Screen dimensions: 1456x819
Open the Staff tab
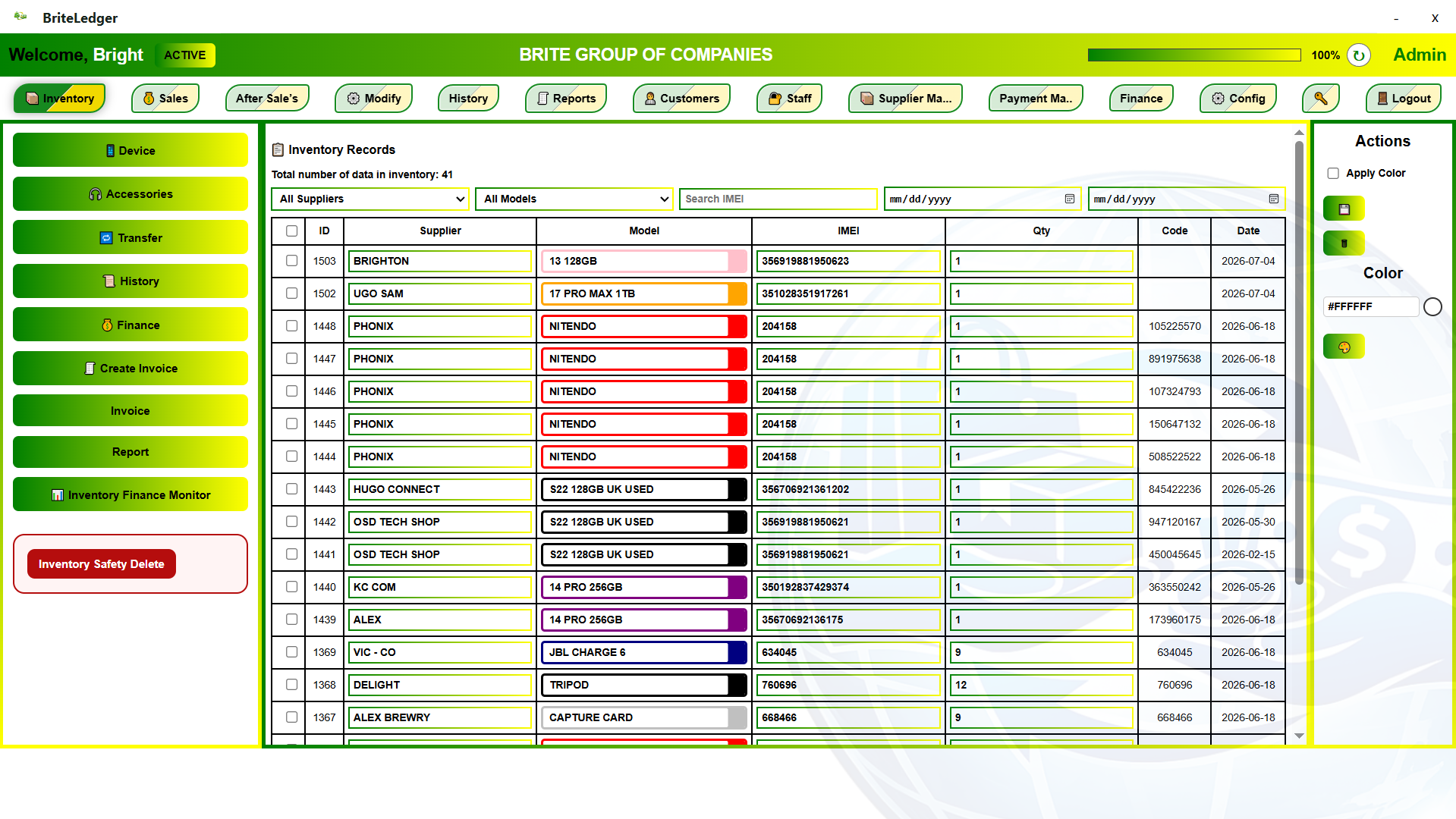(790, 99)
